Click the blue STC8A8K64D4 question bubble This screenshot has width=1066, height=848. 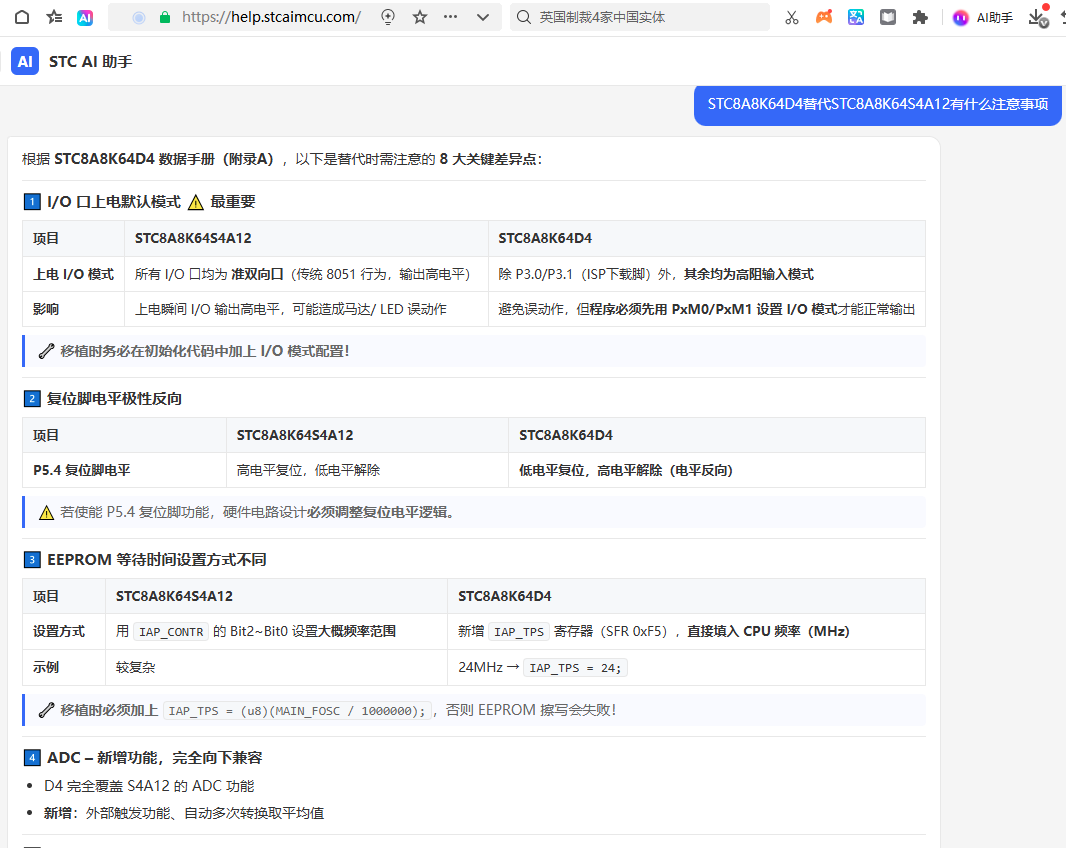(x=878, y=104)
